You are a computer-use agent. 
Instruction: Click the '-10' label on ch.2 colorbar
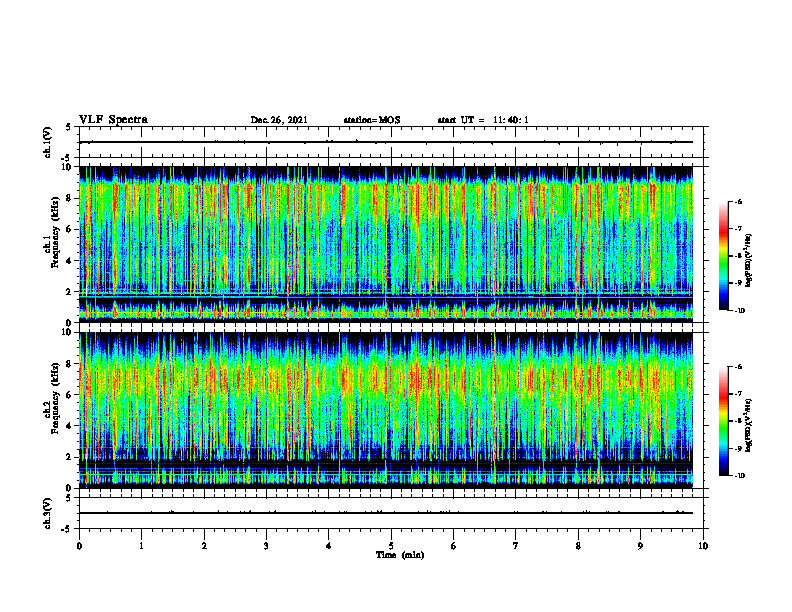[x=739, y=476]
